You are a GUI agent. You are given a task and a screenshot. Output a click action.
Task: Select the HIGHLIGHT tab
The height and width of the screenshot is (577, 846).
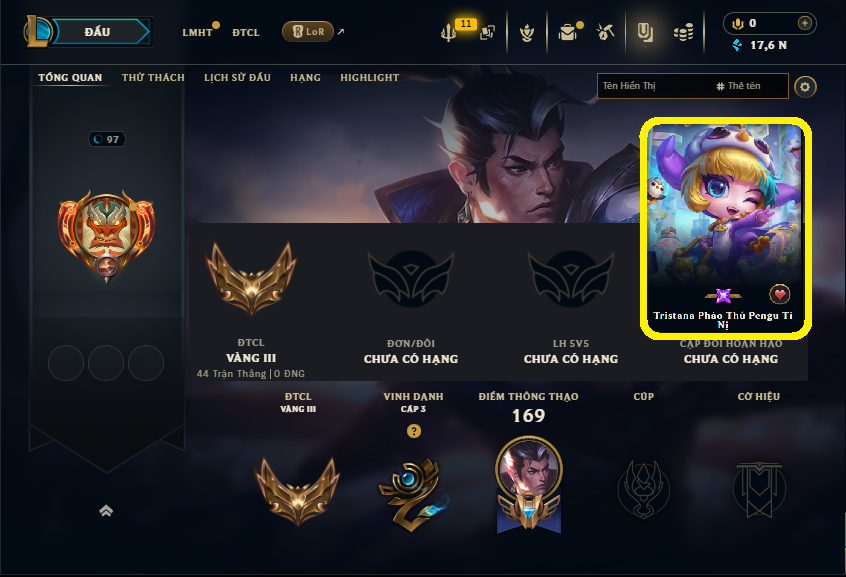370,78
